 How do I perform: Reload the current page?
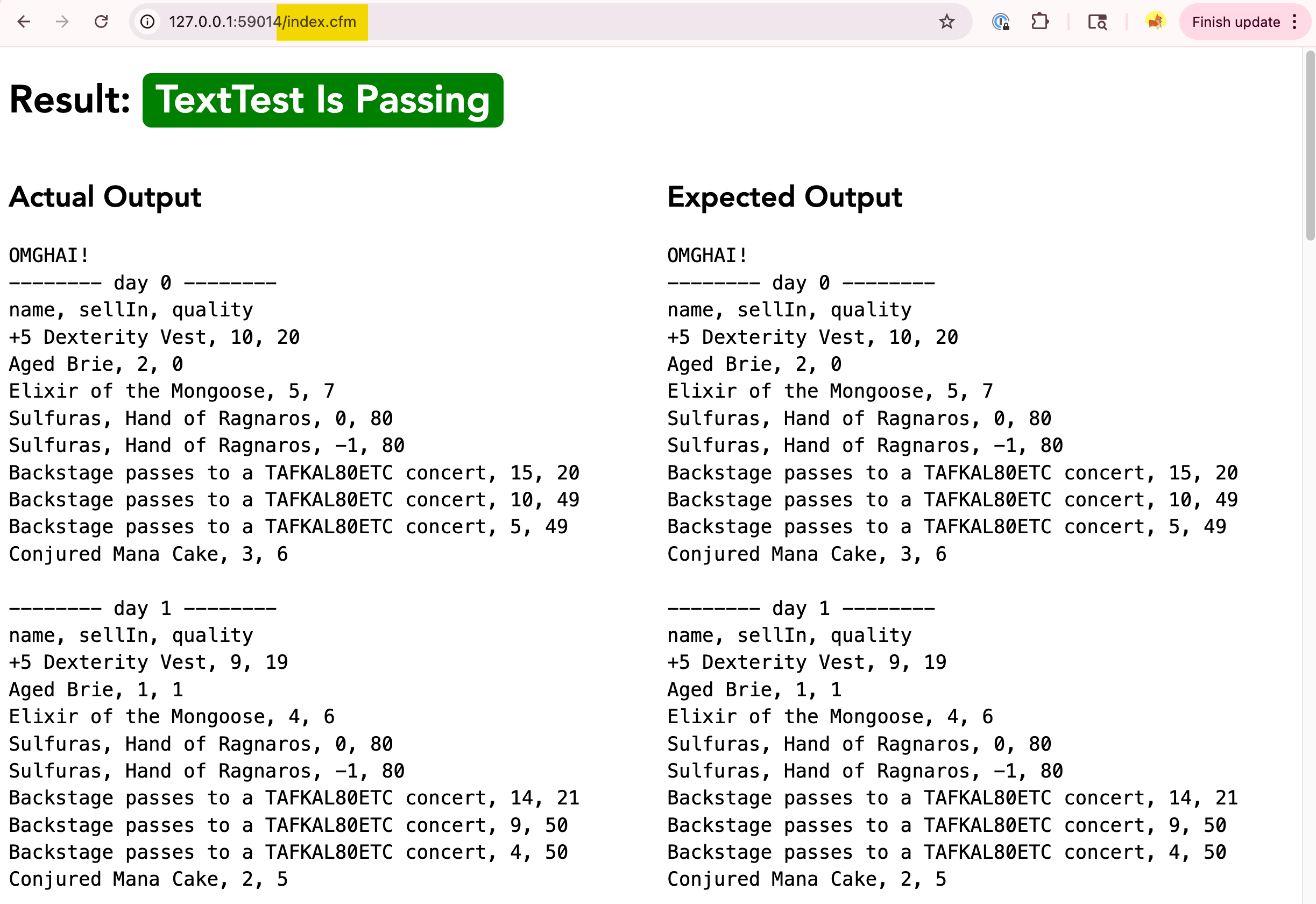tap(102, 22)
